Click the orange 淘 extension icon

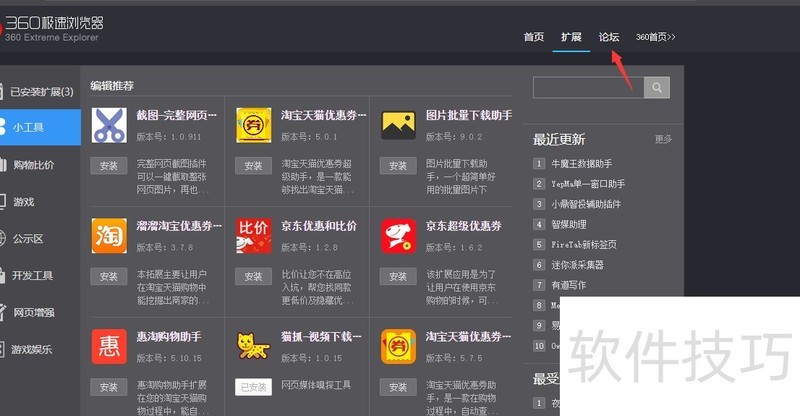(109, 235)
